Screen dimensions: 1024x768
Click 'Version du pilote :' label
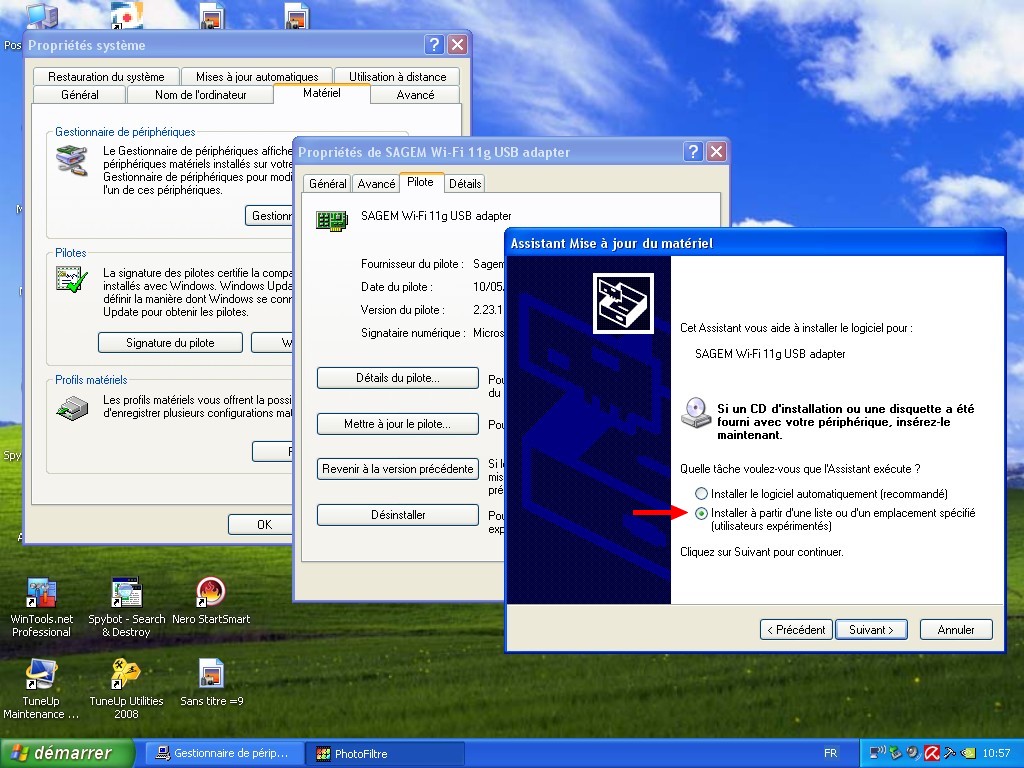point(403,310)
